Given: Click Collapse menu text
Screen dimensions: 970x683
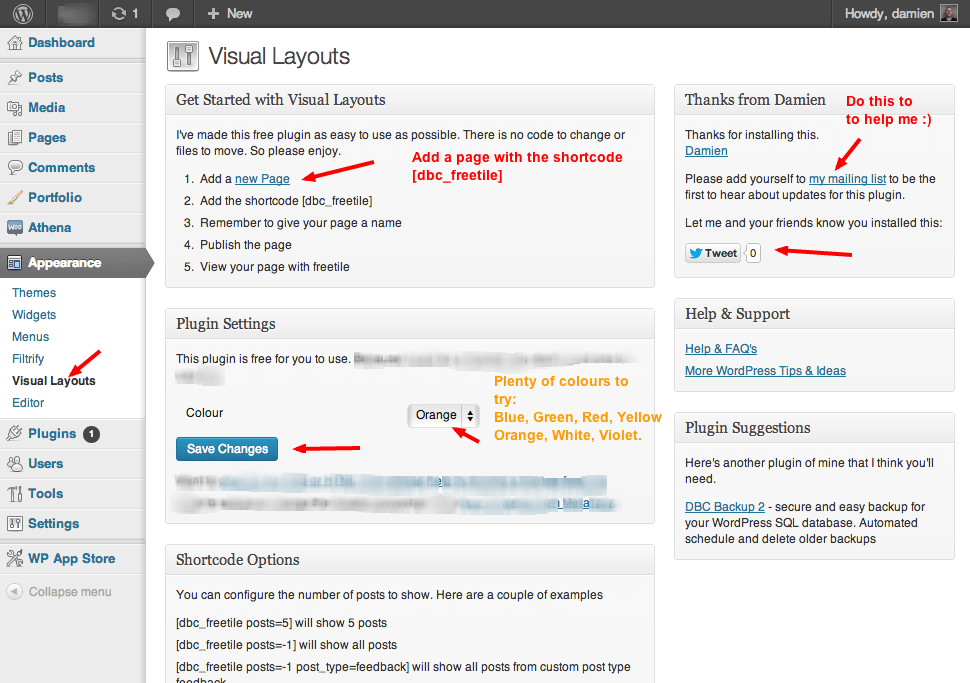Looking at the screenshot, I should [70, 592].
